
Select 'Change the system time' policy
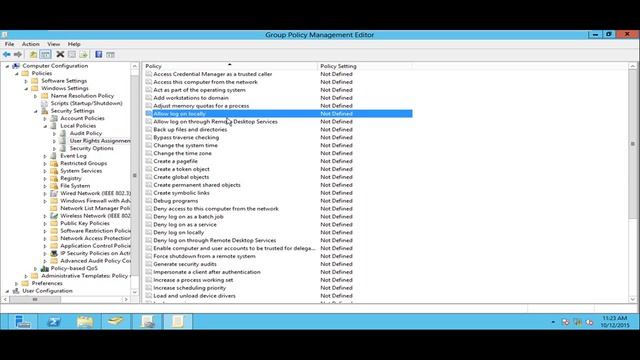pyautogui.click(x=185, y=145)
